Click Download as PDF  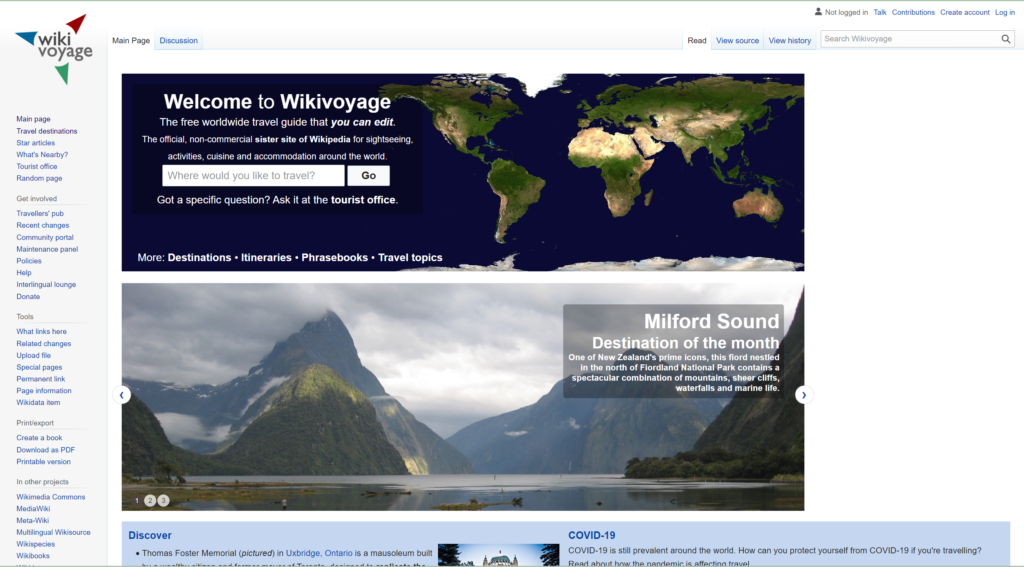46,449
